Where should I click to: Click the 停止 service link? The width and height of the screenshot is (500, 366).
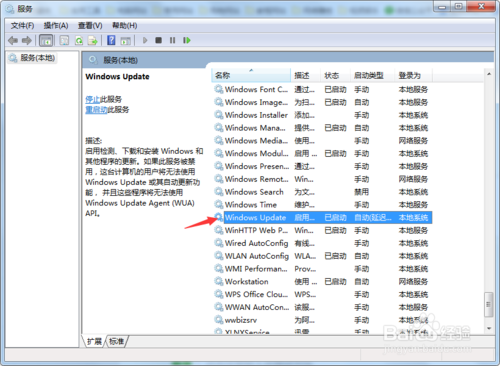pyautogui.click(x=92, y=99)
